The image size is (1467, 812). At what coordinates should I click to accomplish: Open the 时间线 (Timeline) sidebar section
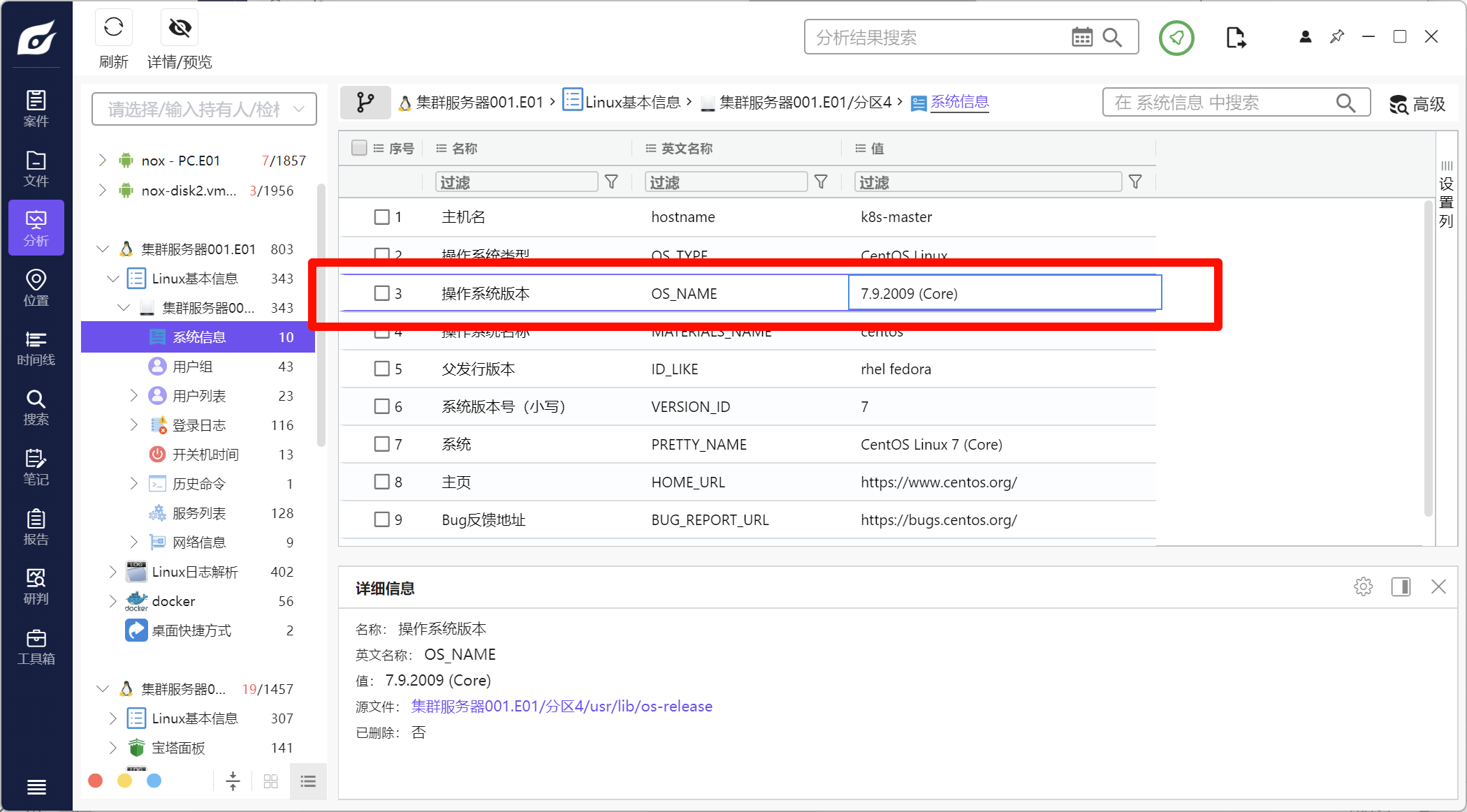click(x=36, y=348)
